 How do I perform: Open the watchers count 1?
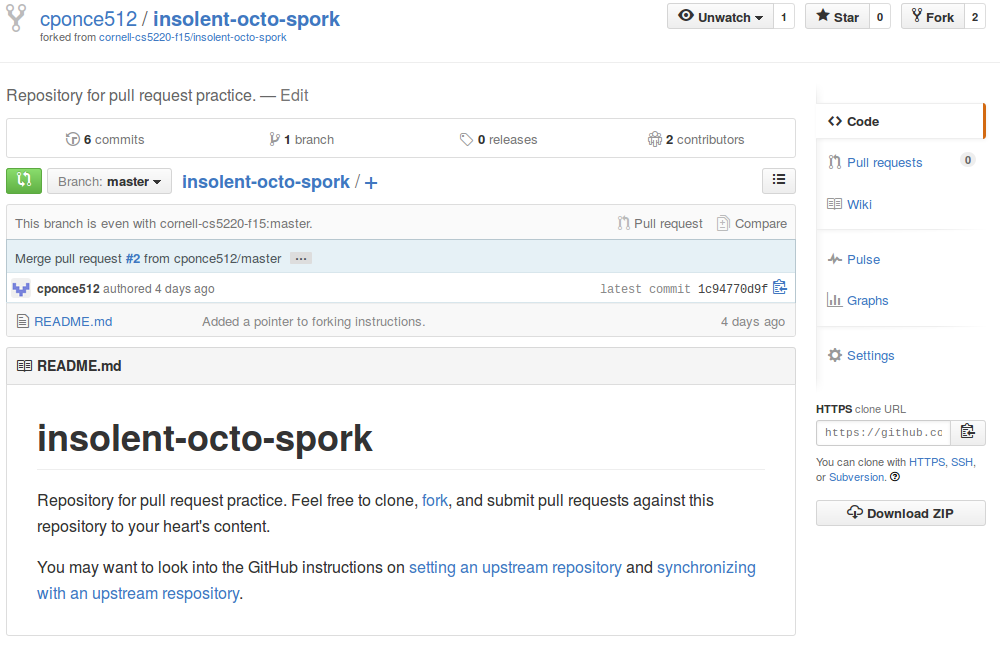pos(784,17)
